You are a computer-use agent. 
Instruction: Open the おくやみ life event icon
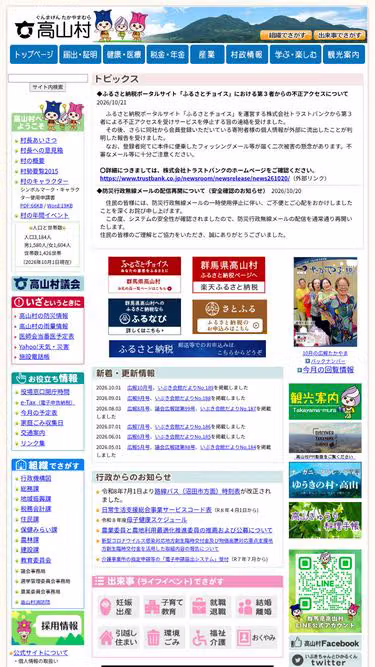[x=256, y=637]
